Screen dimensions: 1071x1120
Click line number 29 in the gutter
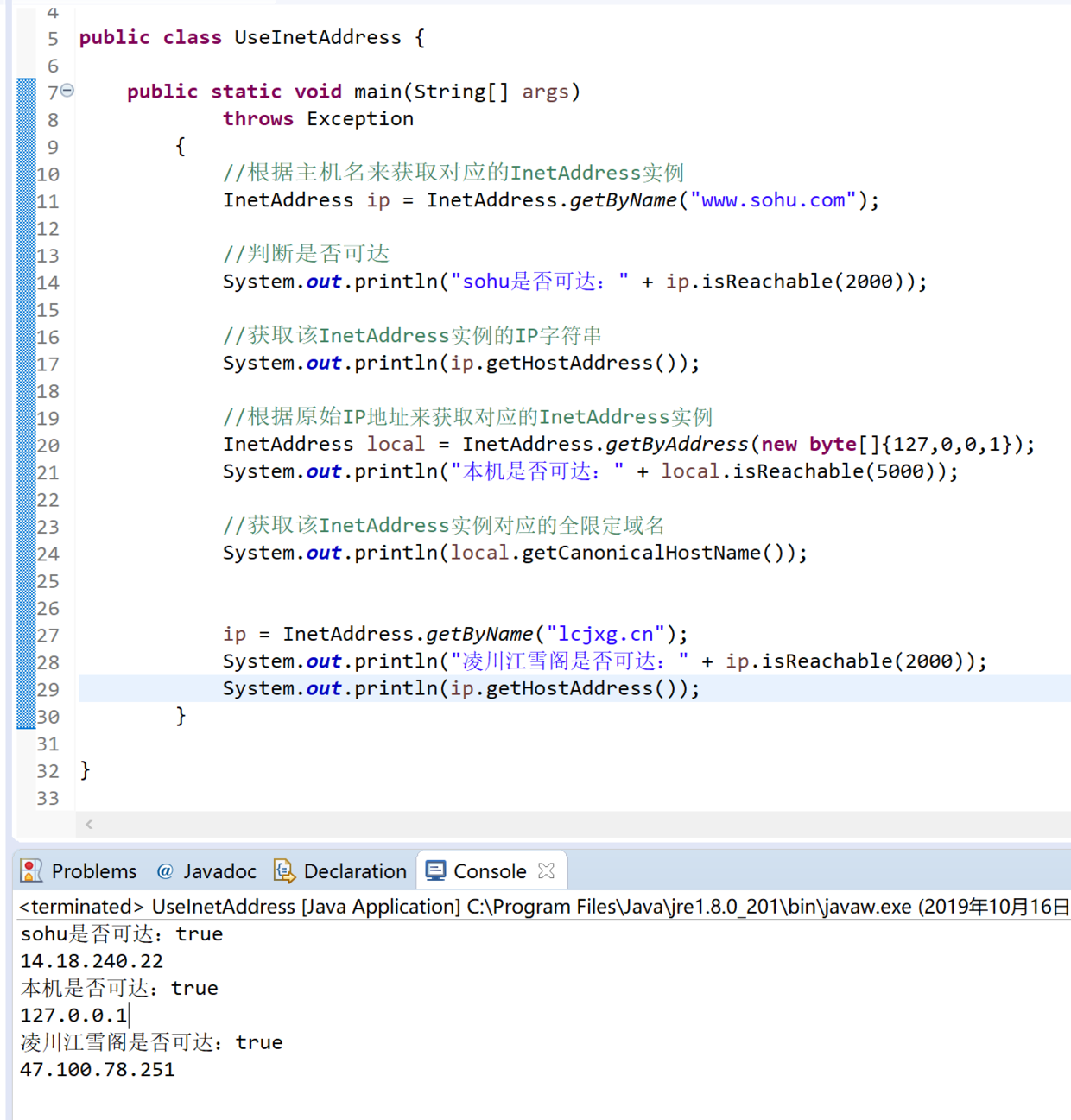pyautogui.click(x=48, y=689)
